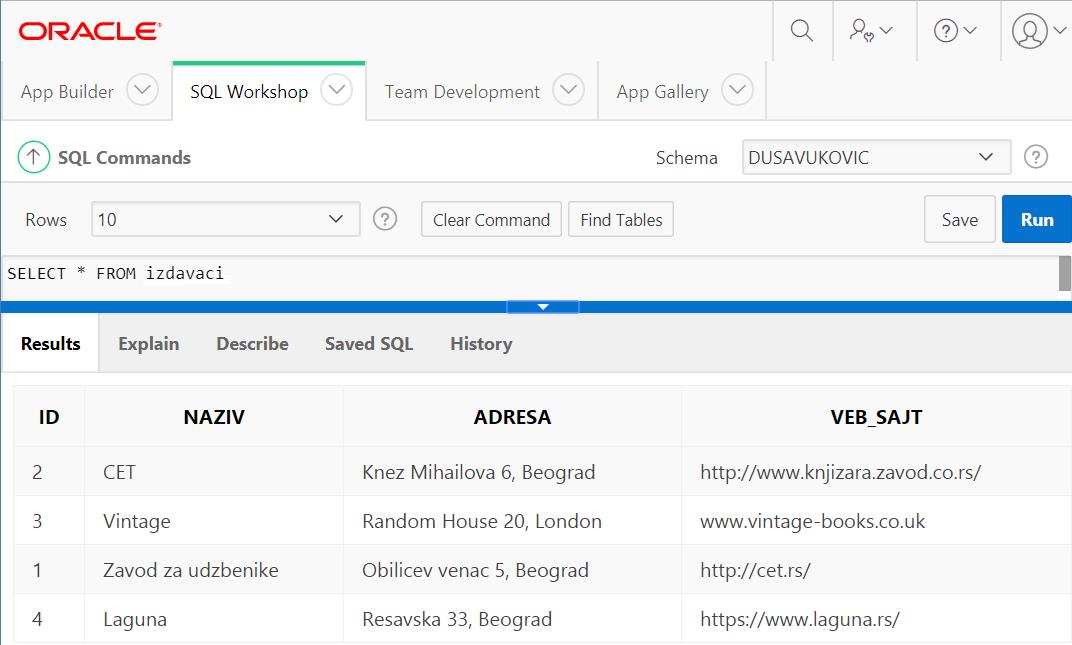The width and height of the screenshot is (1072, 645).
Task: Expand the SQL Workshop dropdown arrow
Action: [337, 91]
